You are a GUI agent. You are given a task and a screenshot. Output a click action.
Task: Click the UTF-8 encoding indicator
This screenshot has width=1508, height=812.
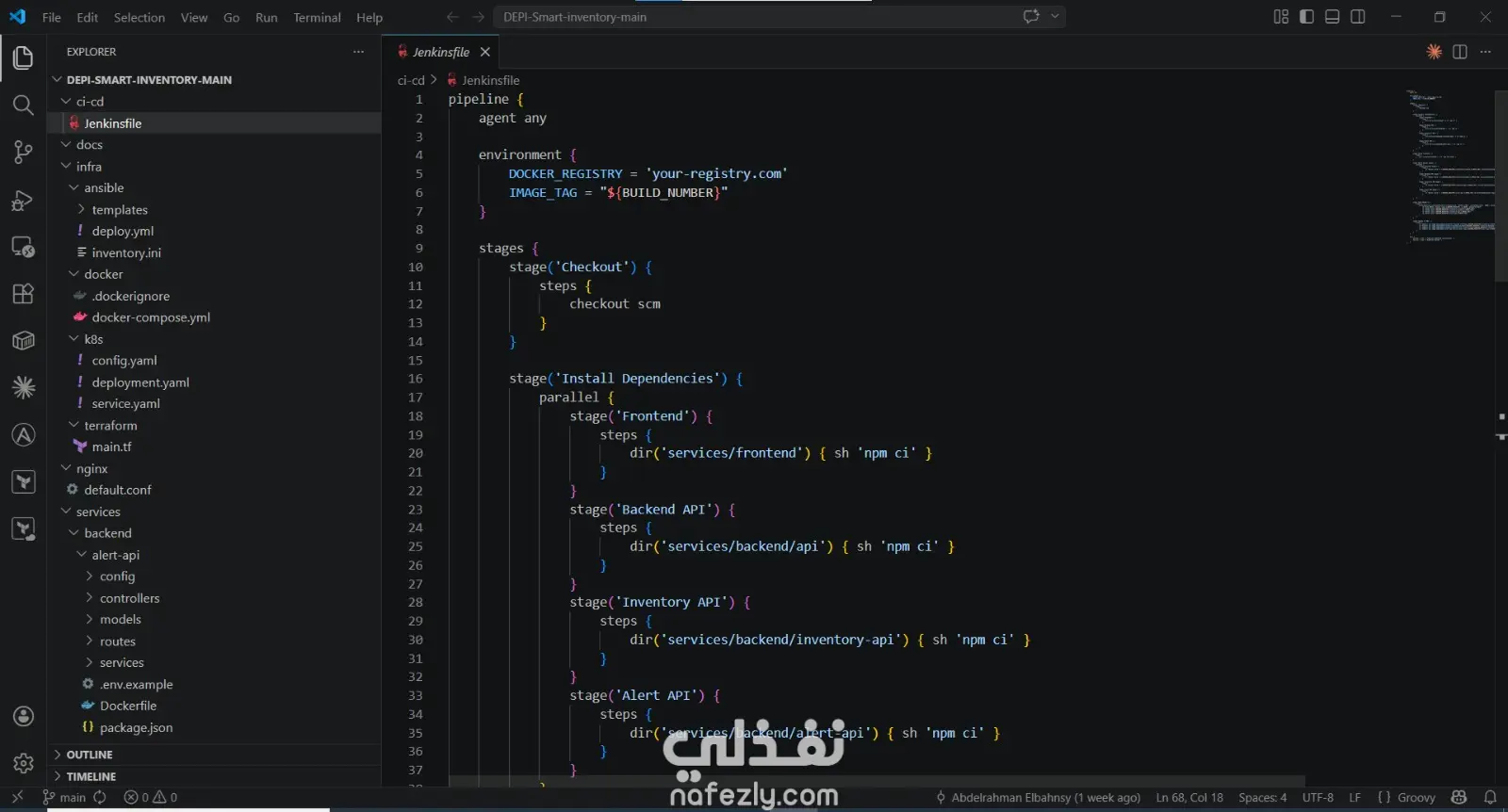1318,798
